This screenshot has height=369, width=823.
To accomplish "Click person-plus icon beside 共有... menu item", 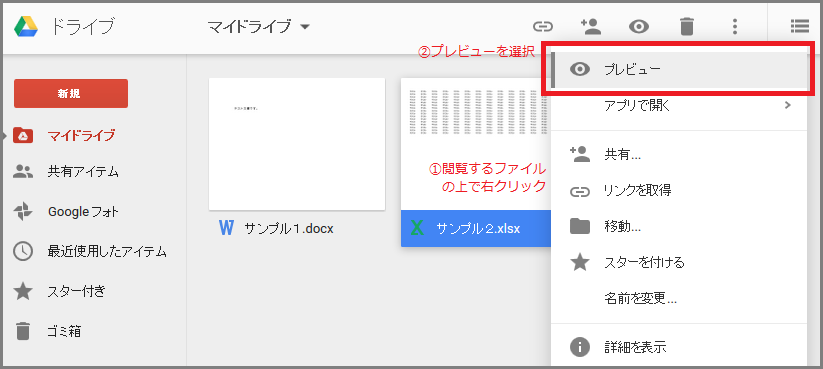I will [x=579, y=154].
